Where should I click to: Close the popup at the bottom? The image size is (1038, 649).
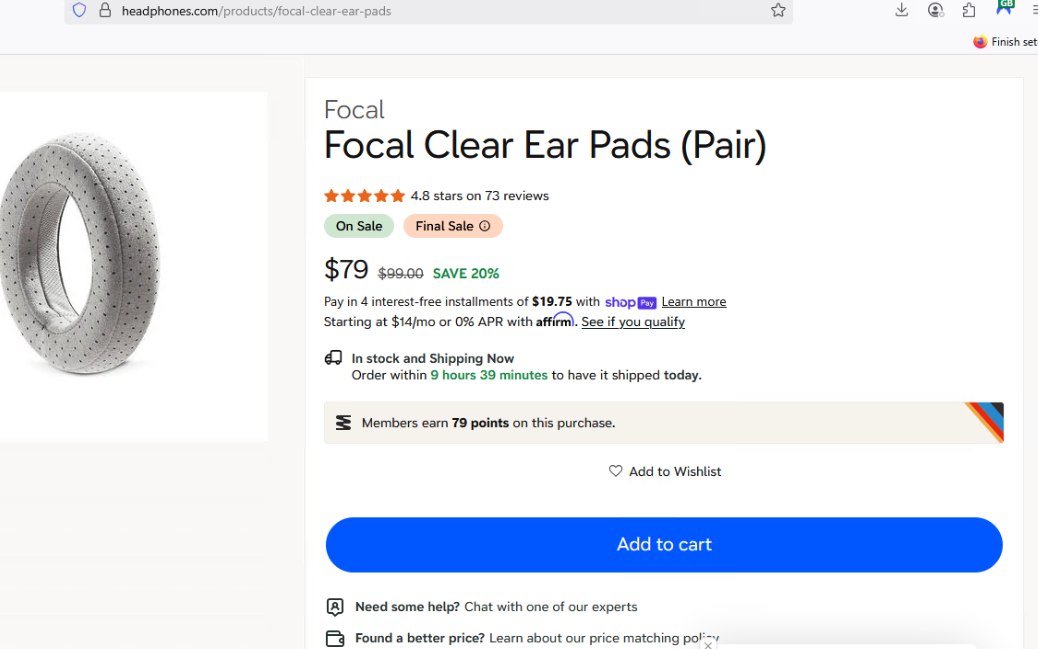click(x=708, y=645)
